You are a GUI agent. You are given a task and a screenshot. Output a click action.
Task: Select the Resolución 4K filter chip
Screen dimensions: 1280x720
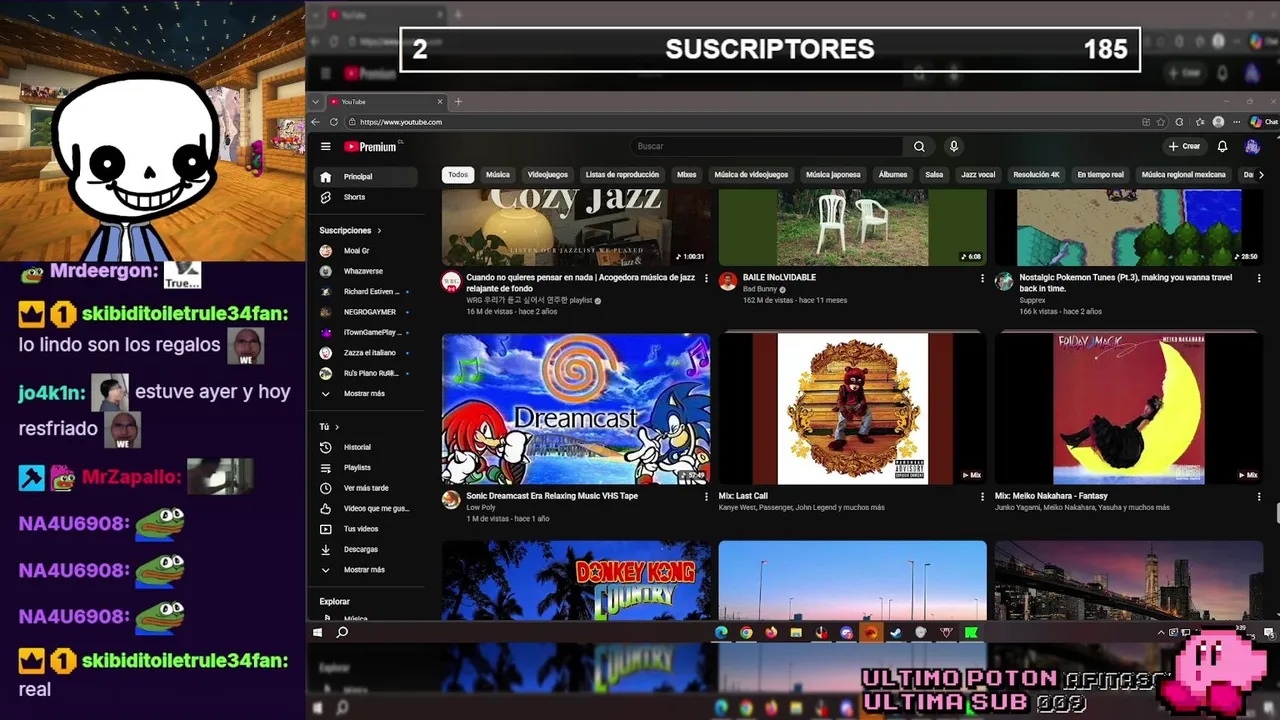tap(1036, 174)
